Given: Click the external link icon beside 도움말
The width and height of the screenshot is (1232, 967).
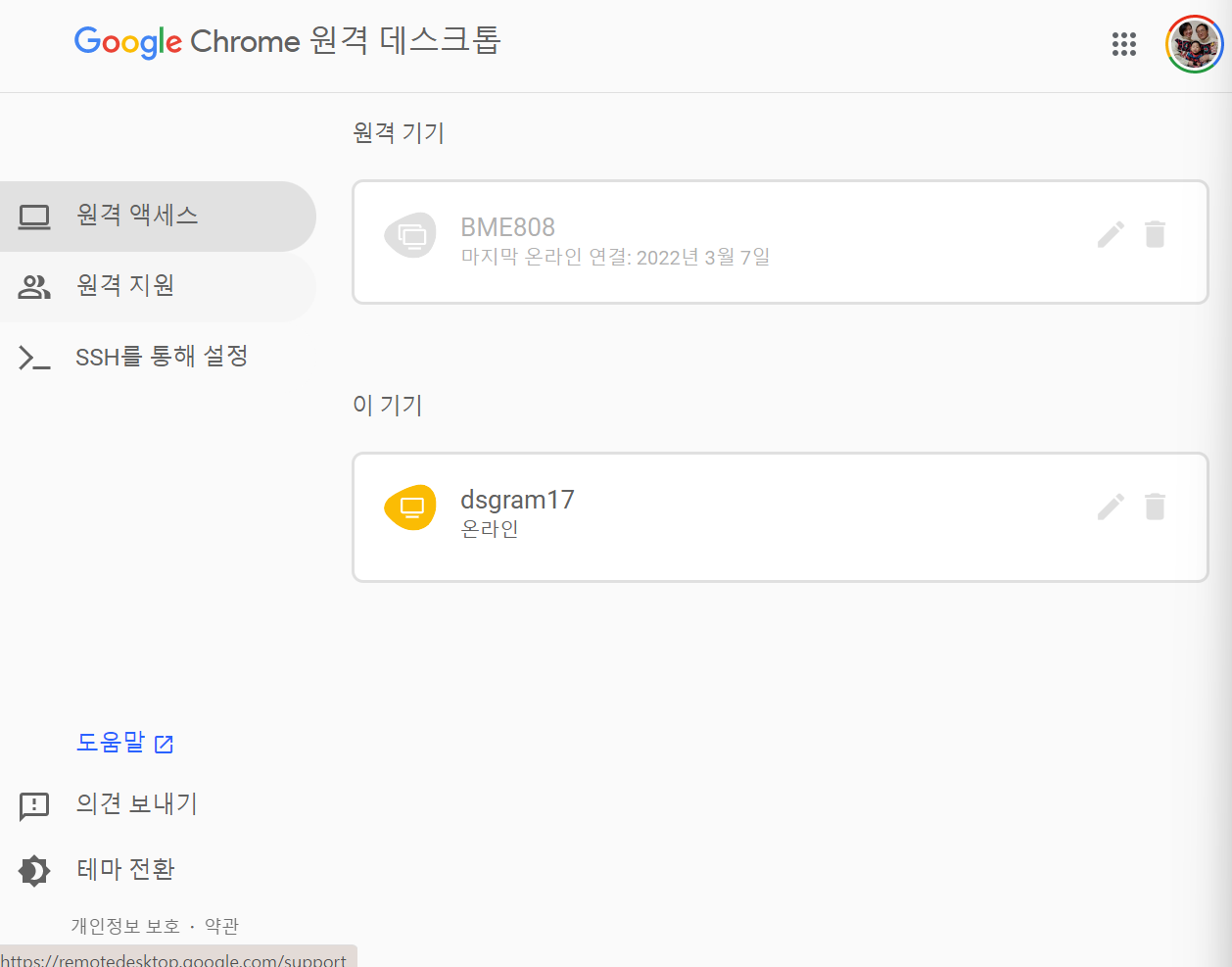Looking at the screenshot, I should [165, 745].
